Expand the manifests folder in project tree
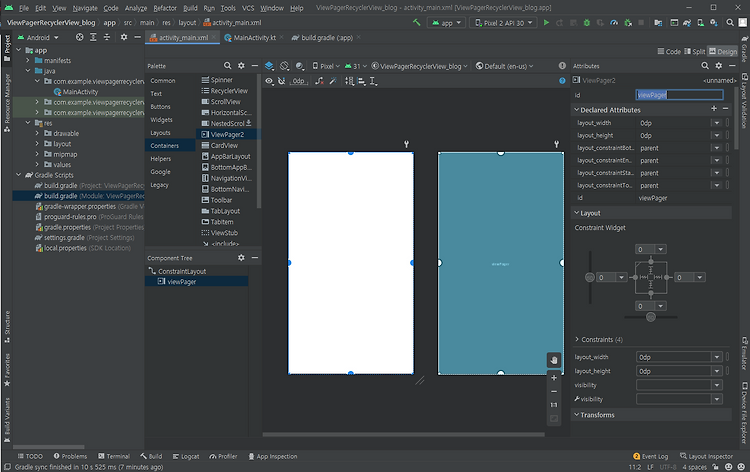The width and height of the screenshot is (750, 472). [x=28, y=61]
